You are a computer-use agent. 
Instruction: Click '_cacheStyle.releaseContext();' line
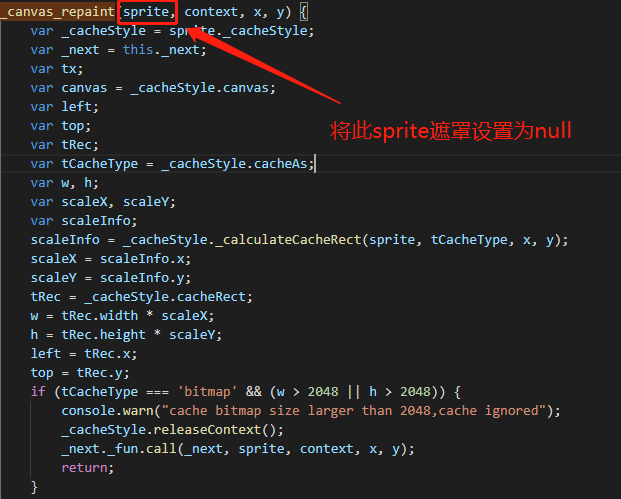[172, 430]
